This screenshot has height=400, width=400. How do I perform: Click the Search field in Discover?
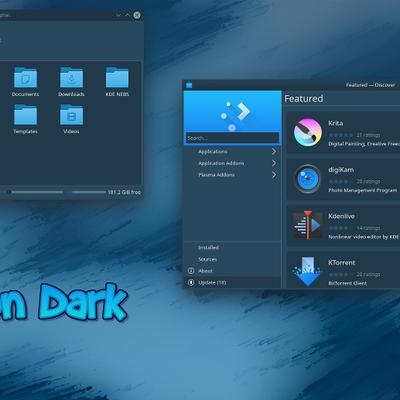232,138
